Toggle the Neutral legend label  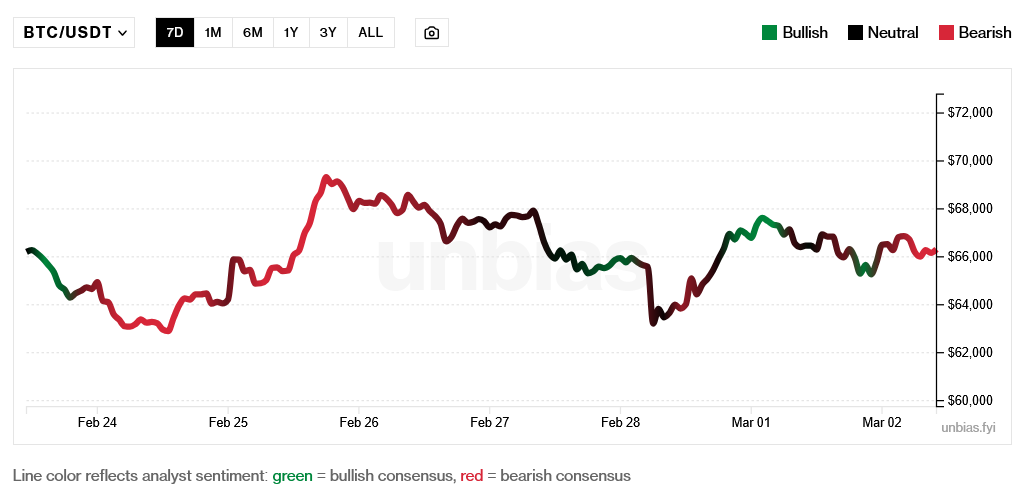893,32
